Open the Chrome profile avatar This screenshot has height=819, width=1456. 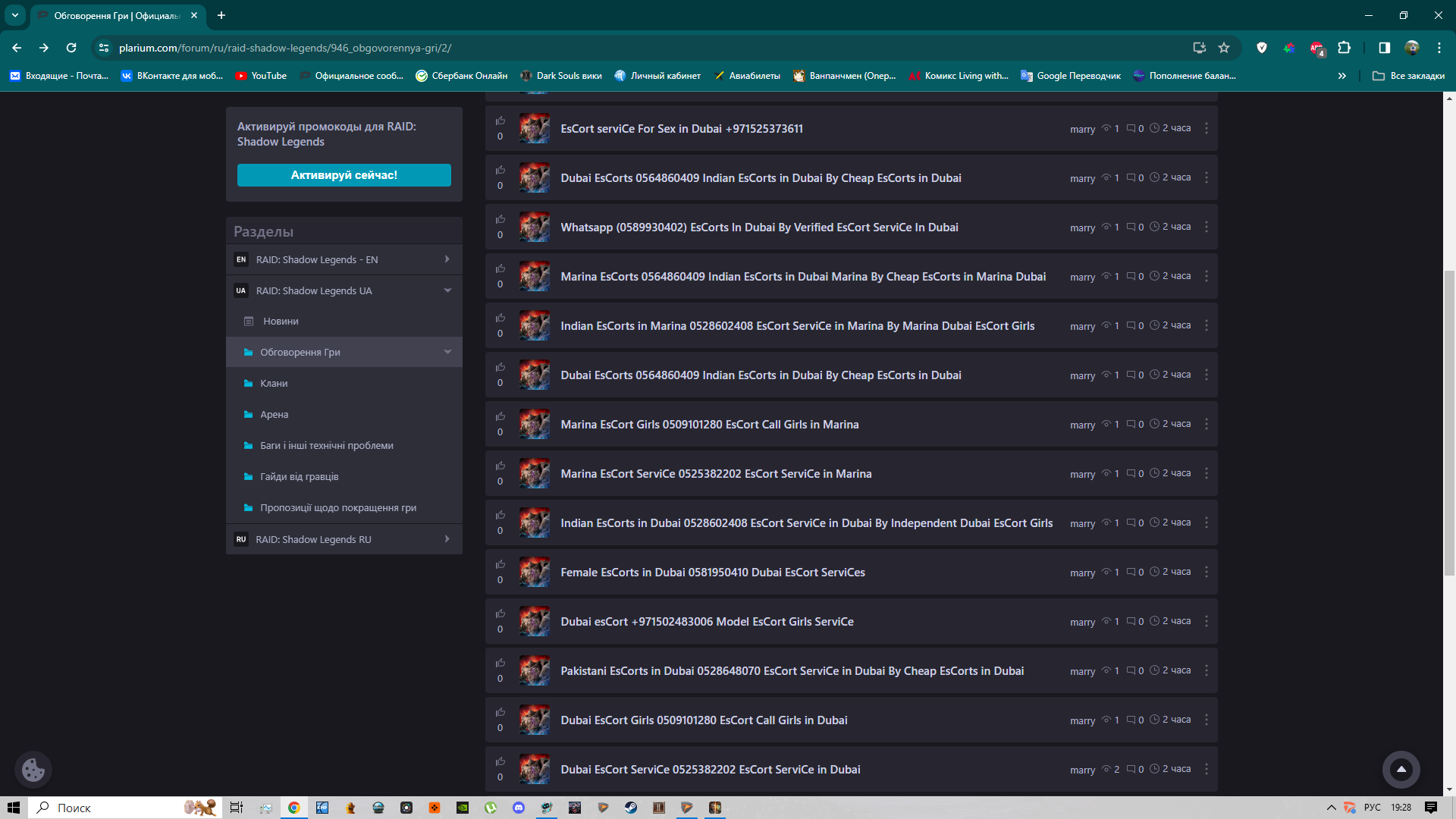1411,48
